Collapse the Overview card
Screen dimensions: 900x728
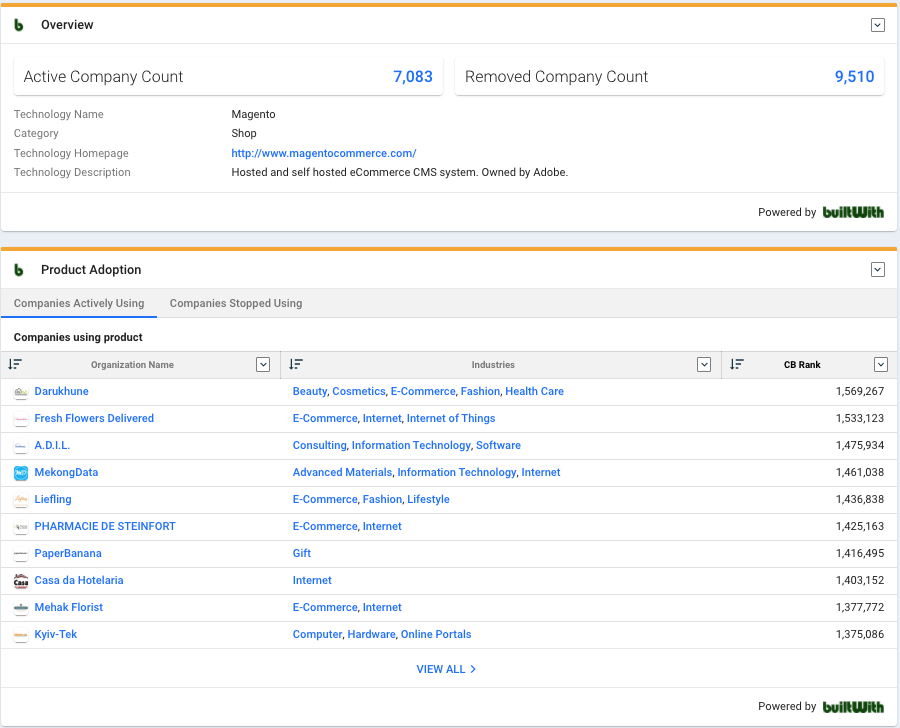tap(878, 25)
